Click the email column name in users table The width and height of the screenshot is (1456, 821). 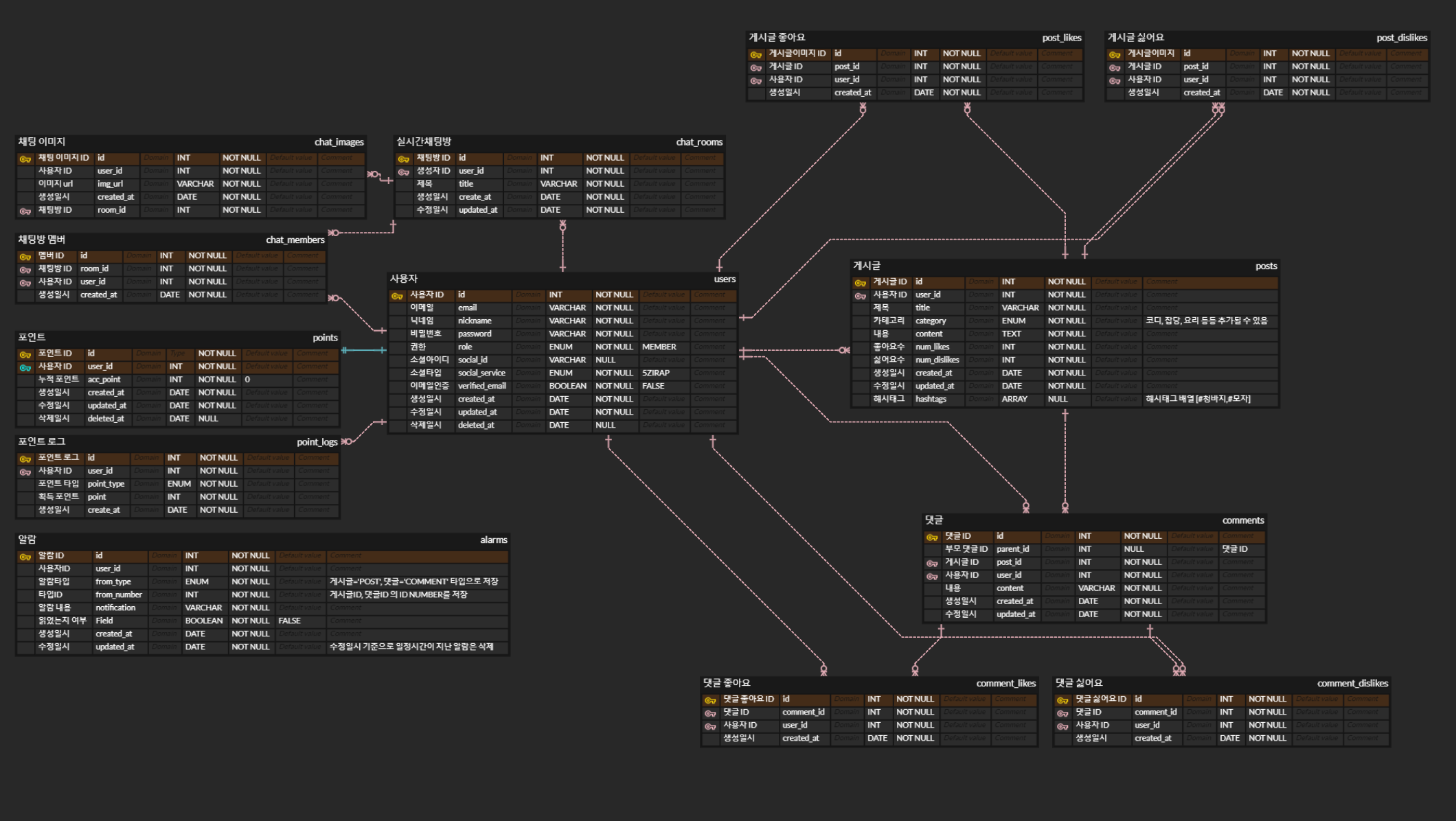[468, 308]
